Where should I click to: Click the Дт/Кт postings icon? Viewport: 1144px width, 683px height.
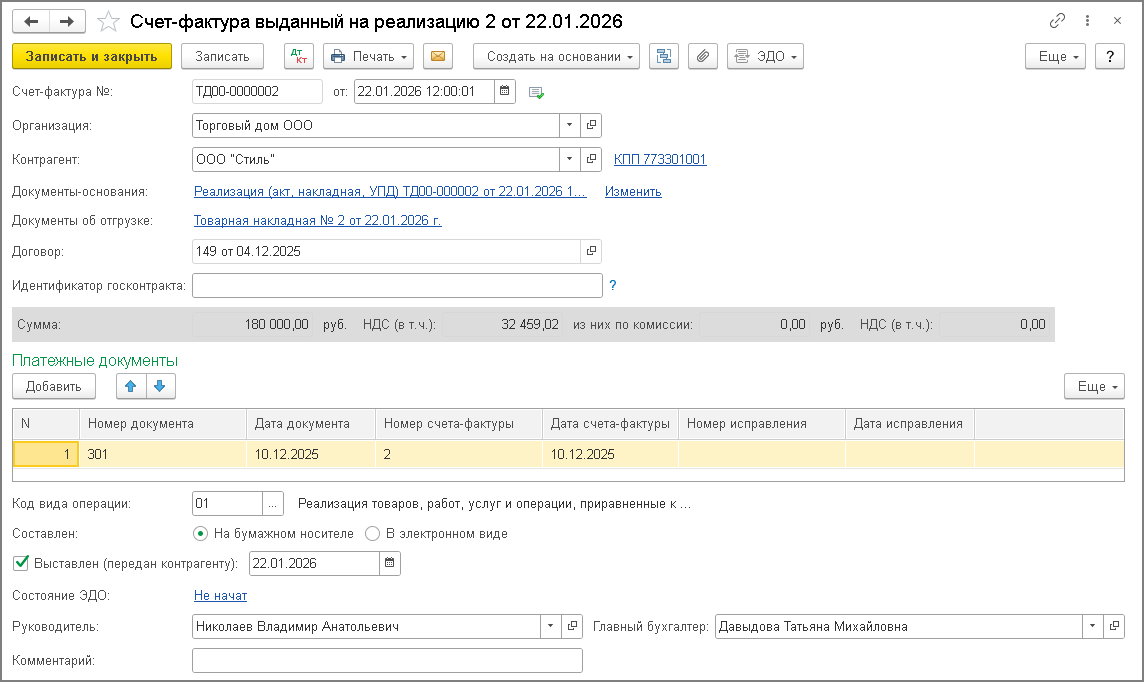298,57
